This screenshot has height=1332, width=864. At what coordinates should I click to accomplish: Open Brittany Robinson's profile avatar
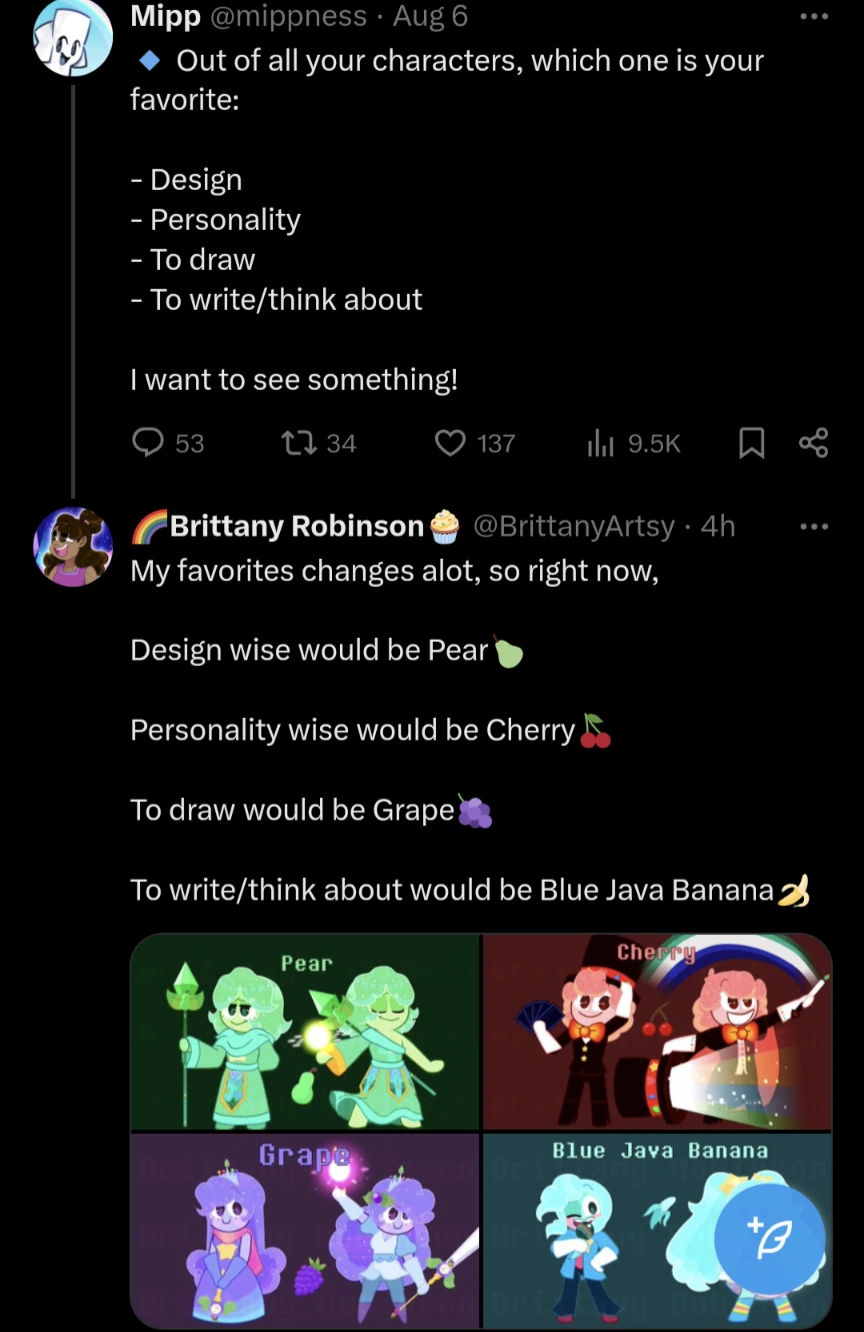click(x=73, y=546)
